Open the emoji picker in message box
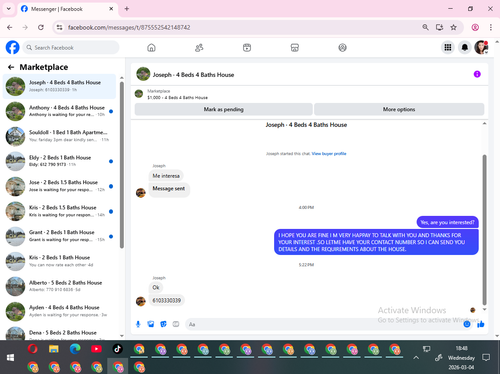 (x=467, y=324)
